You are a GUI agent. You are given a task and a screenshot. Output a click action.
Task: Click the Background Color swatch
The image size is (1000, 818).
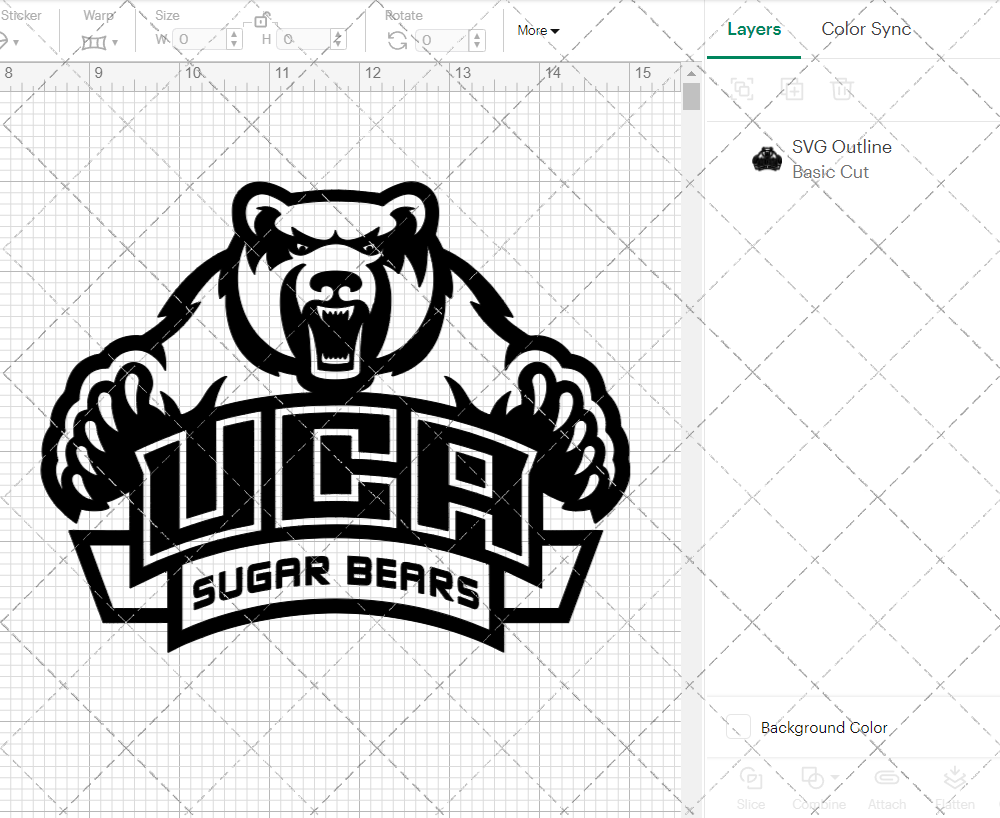pos(737,728)
